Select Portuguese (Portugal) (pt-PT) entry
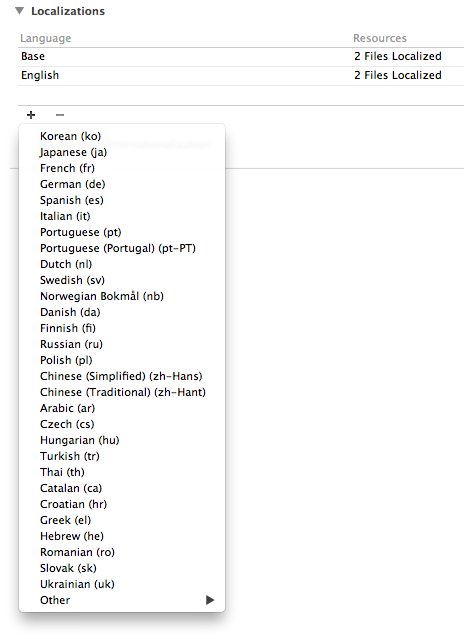 122,248
